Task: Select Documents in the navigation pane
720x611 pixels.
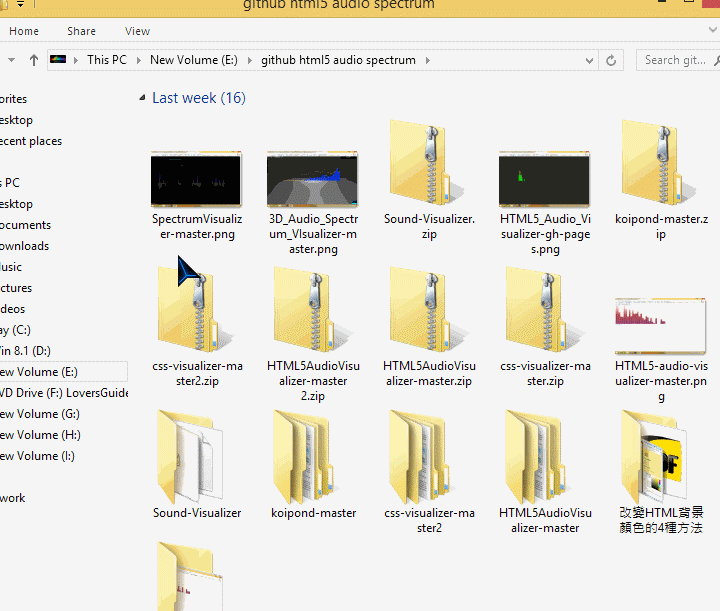Action: point(25,225)
